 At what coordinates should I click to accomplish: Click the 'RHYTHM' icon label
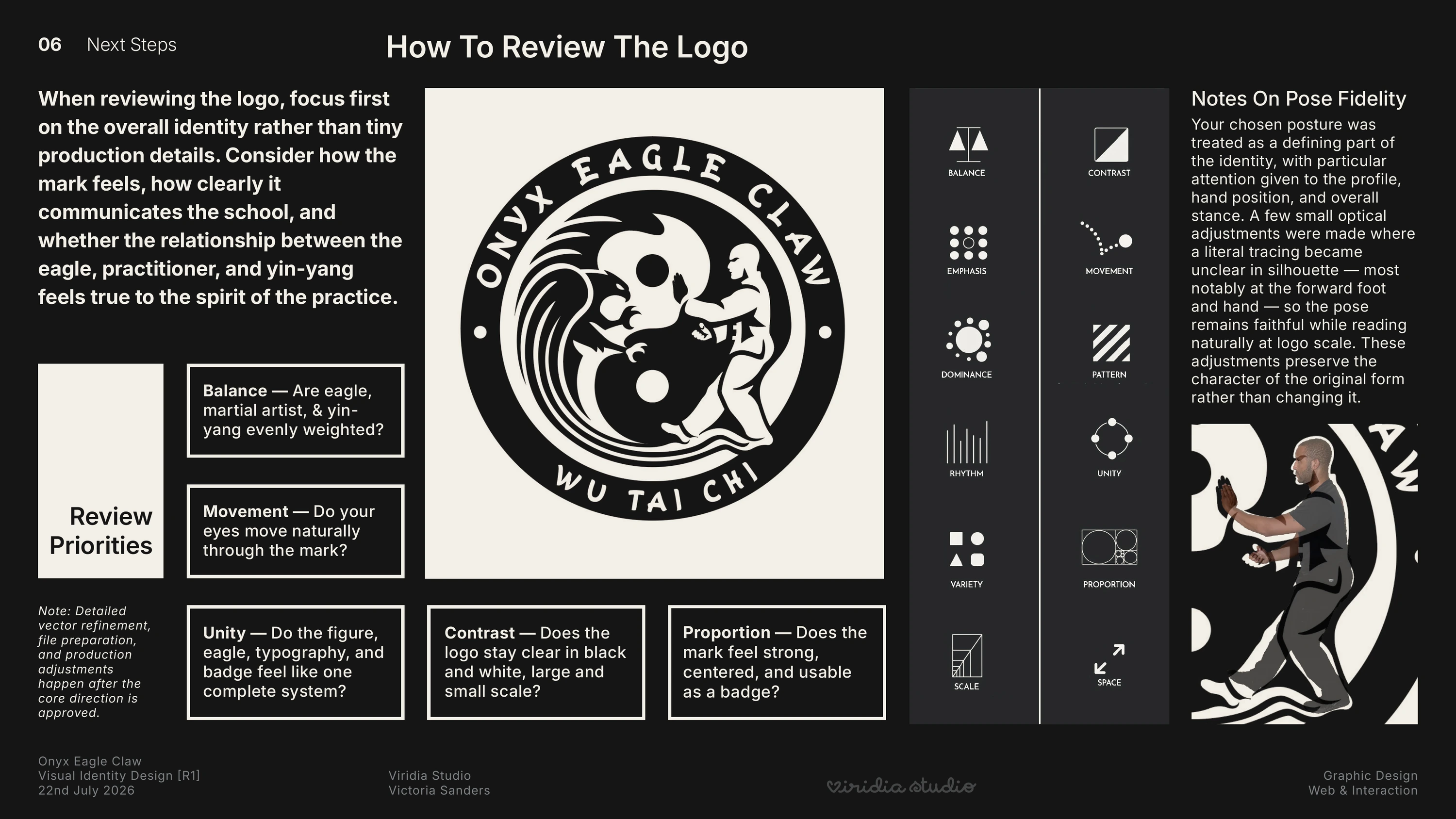(966, 474)
